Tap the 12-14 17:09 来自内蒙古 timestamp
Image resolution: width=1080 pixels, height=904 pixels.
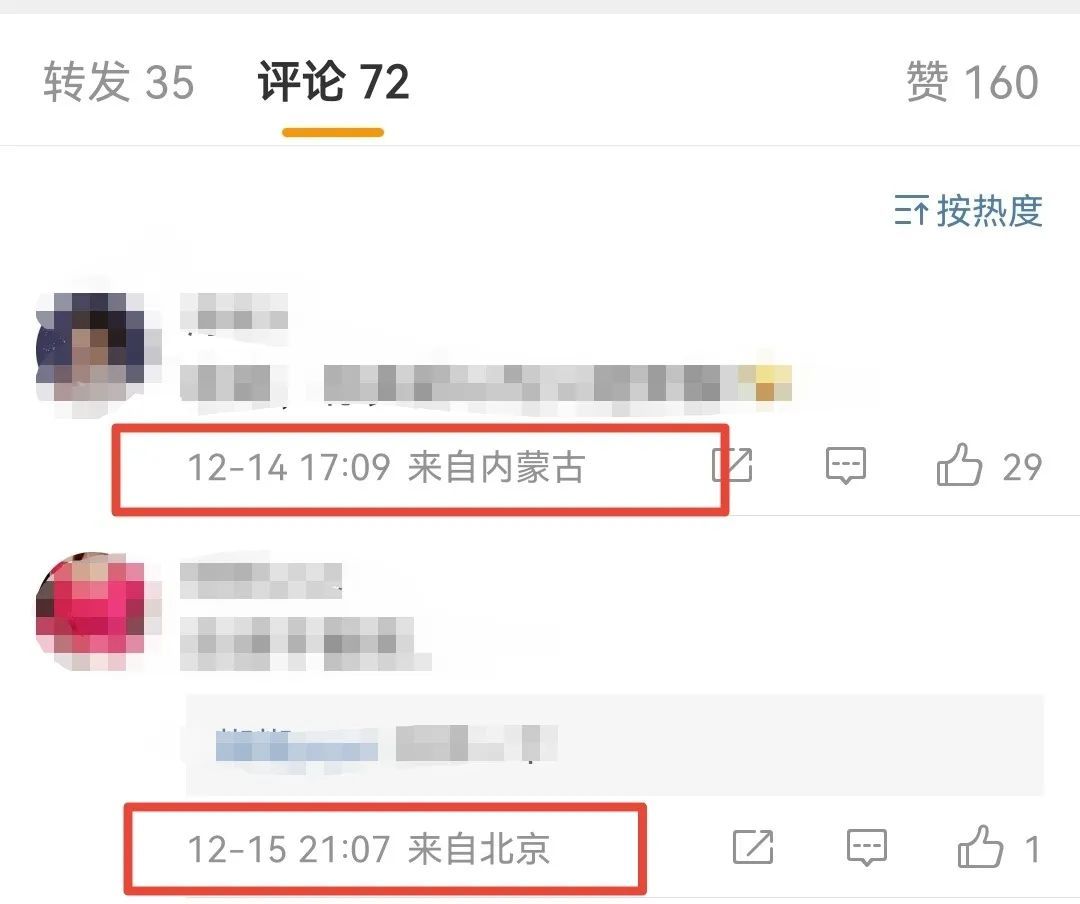coord(386,467)
